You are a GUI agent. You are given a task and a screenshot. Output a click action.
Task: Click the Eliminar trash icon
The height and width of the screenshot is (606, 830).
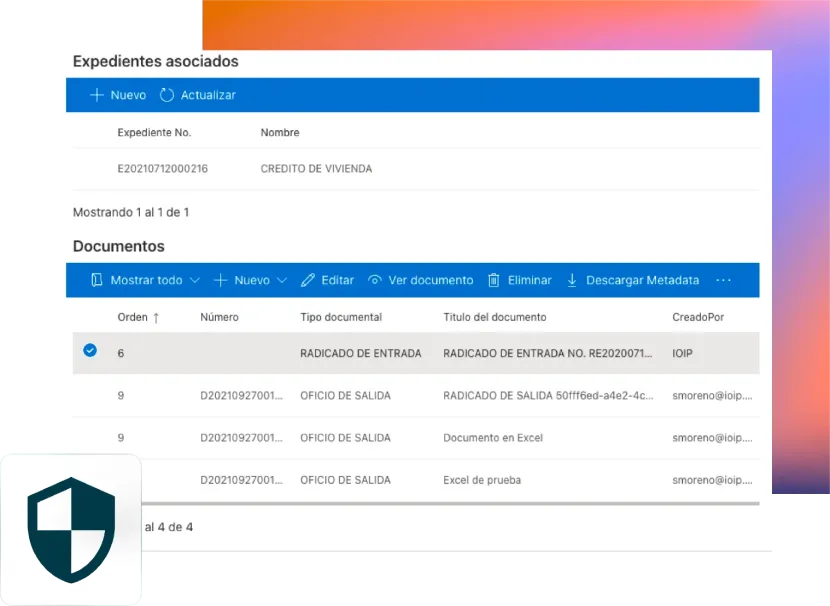click(494, 281)
